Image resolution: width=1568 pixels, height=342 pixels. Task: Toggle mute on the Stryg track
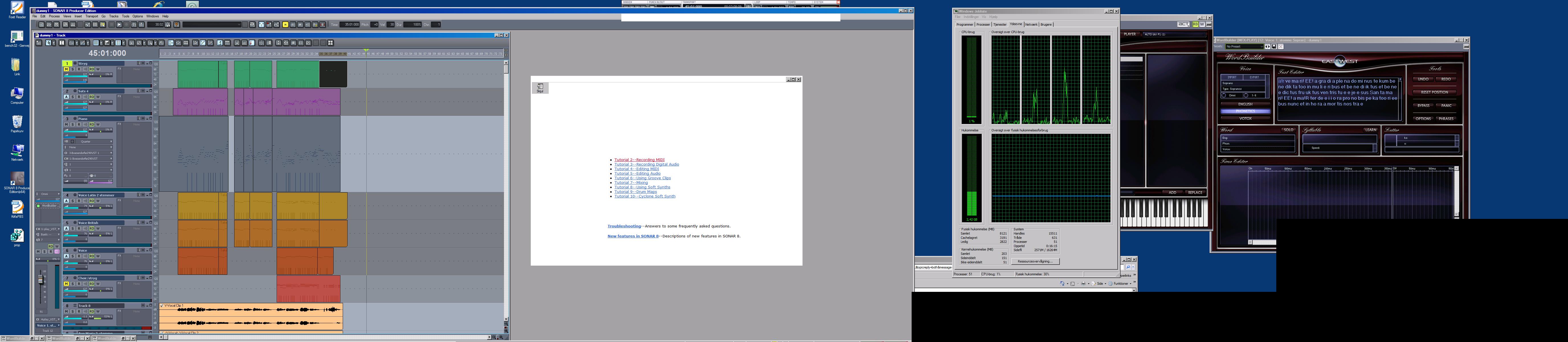point(66,69)
